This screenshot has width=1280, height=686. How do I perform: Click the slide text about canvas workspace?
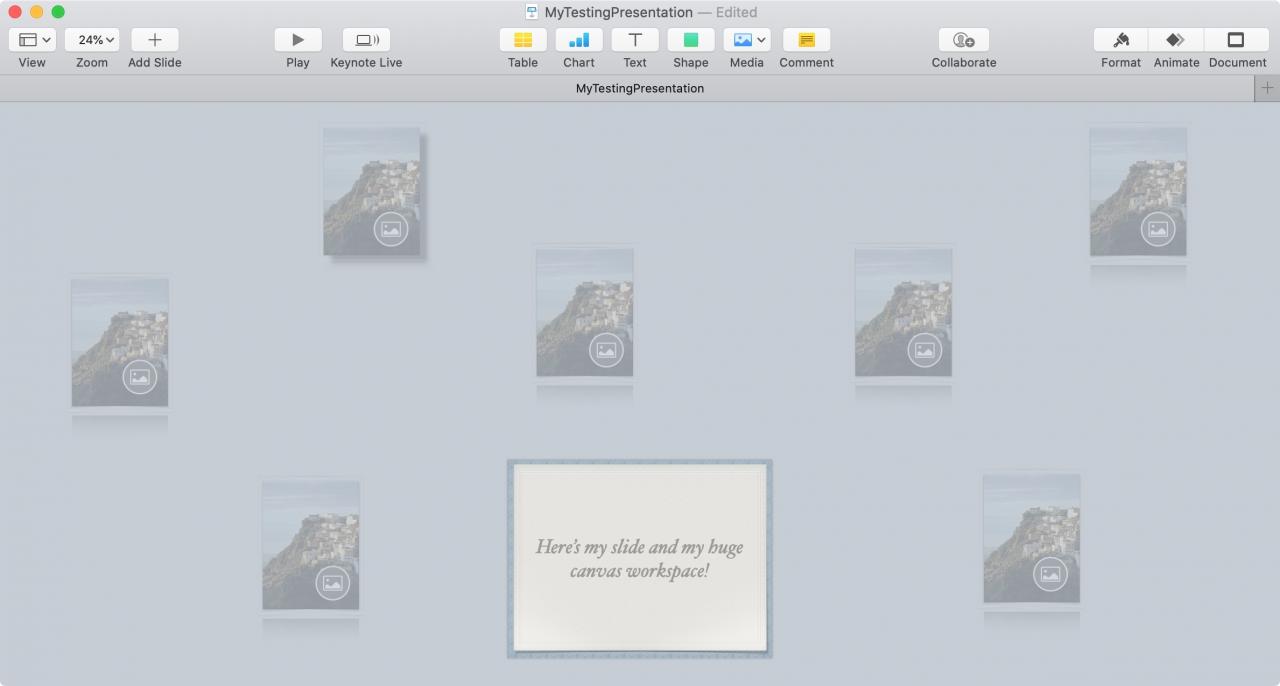pos(639,559)
